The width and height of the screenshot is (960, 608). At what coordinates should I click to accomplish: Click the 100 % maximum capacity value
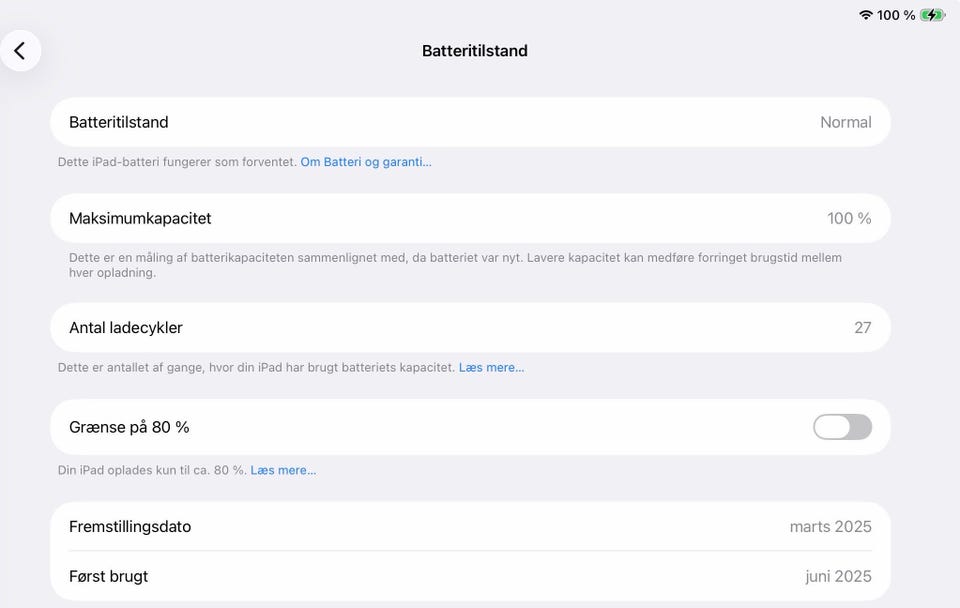coord(849,218)
